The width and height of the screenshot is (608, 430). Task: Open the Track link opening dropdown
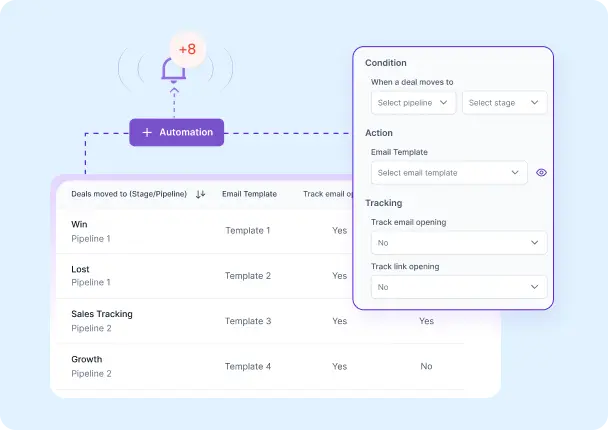pyautogui.click(x=458, y=287)
